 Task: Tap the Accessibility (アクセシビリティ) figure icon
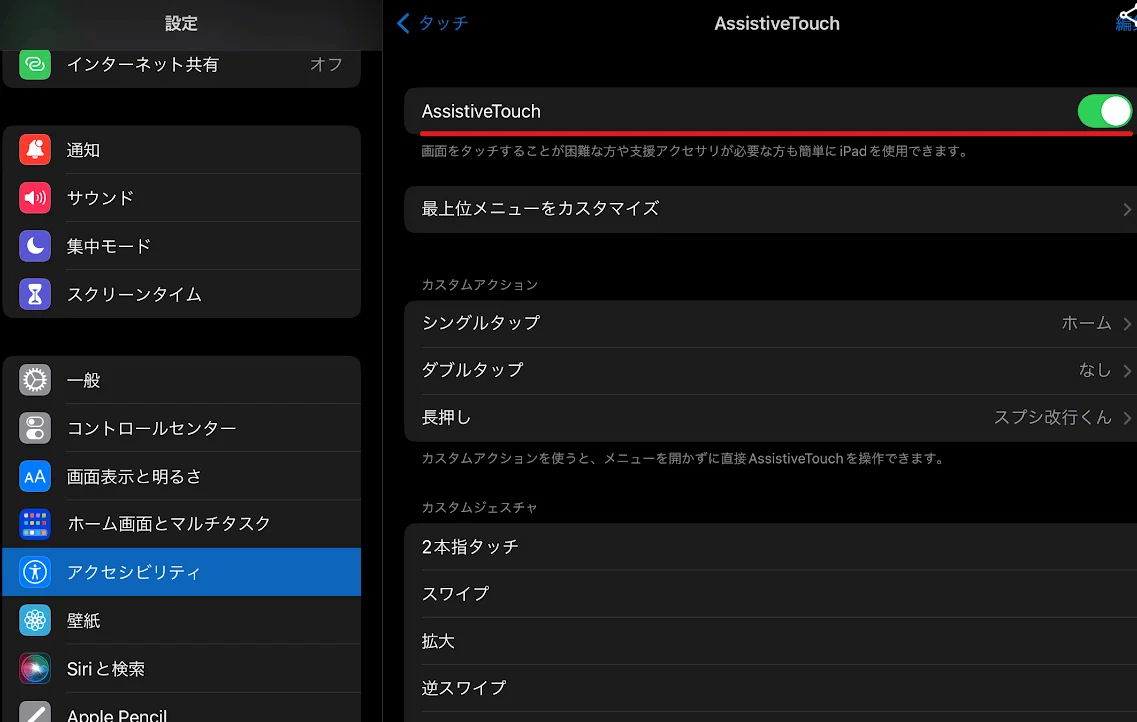click(35, 572)
